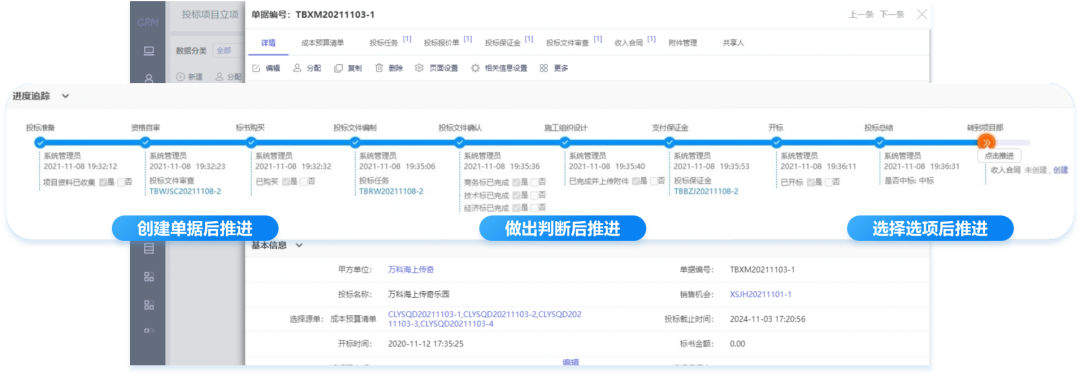Click the 复制 copy icon
Image resolution: width=1080 pixels, height=376 pixels.
tap(338, 68)
